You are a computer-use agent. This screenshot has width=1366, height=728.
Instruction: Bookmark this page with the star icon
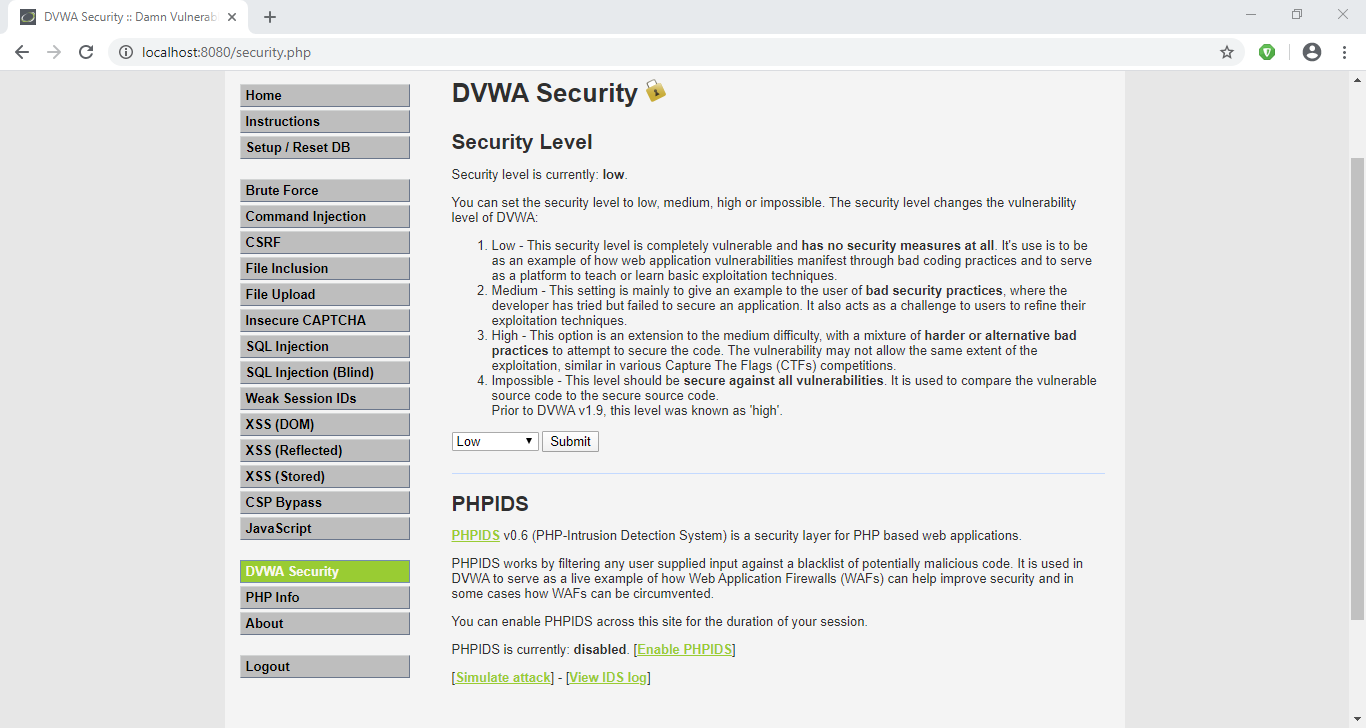1227,52
